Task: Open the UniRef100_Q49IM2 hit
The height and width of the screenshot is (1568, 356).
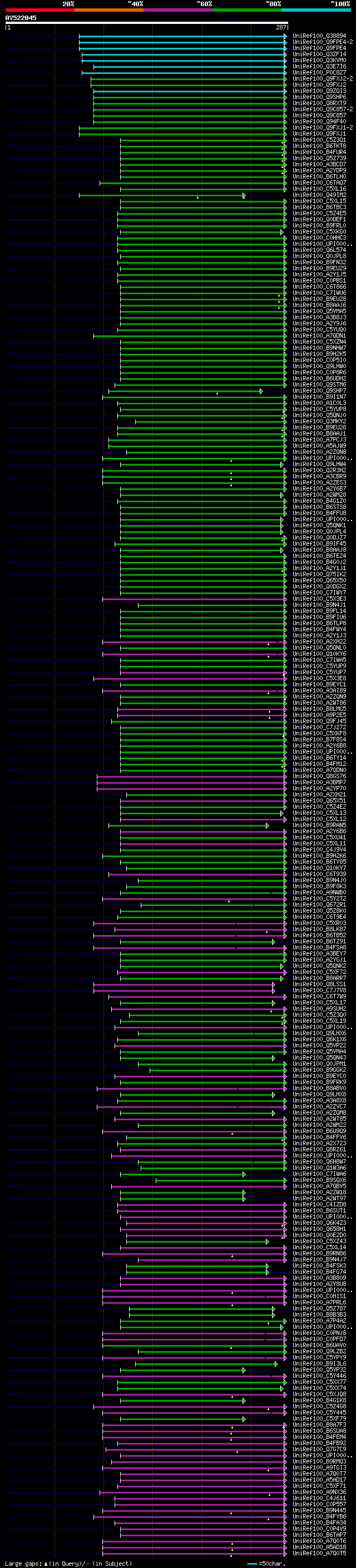Action: (x=319, y=195)
